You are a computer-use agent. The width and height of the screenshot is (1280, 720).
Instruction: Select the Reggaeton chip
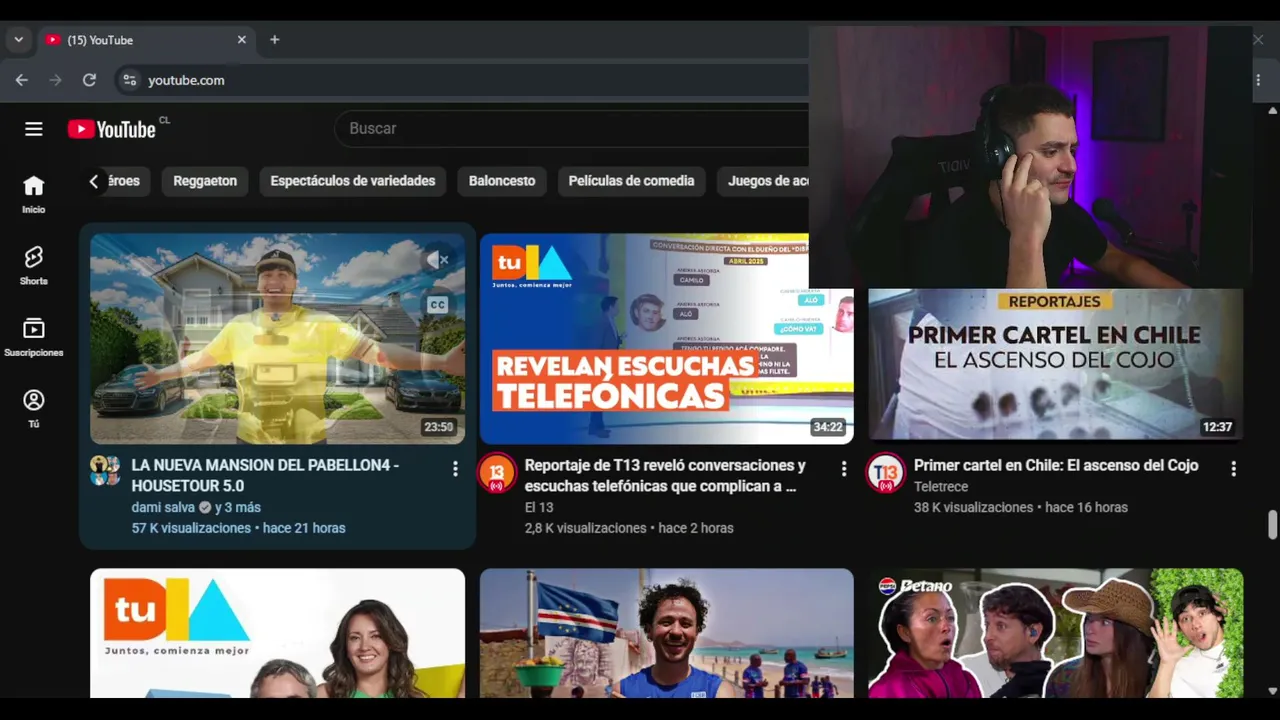point(205,181)
